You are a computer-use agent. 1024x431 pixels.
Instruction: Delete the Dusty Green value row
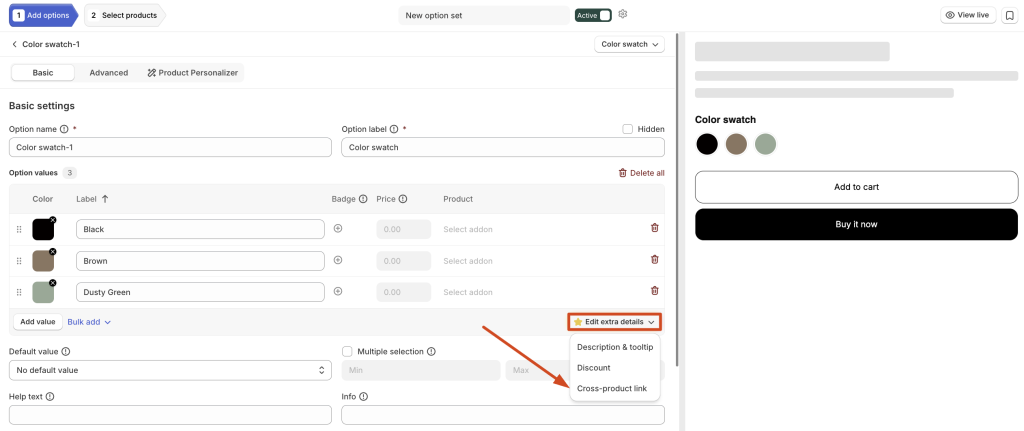pyautogui.click(x=654, y=291)
